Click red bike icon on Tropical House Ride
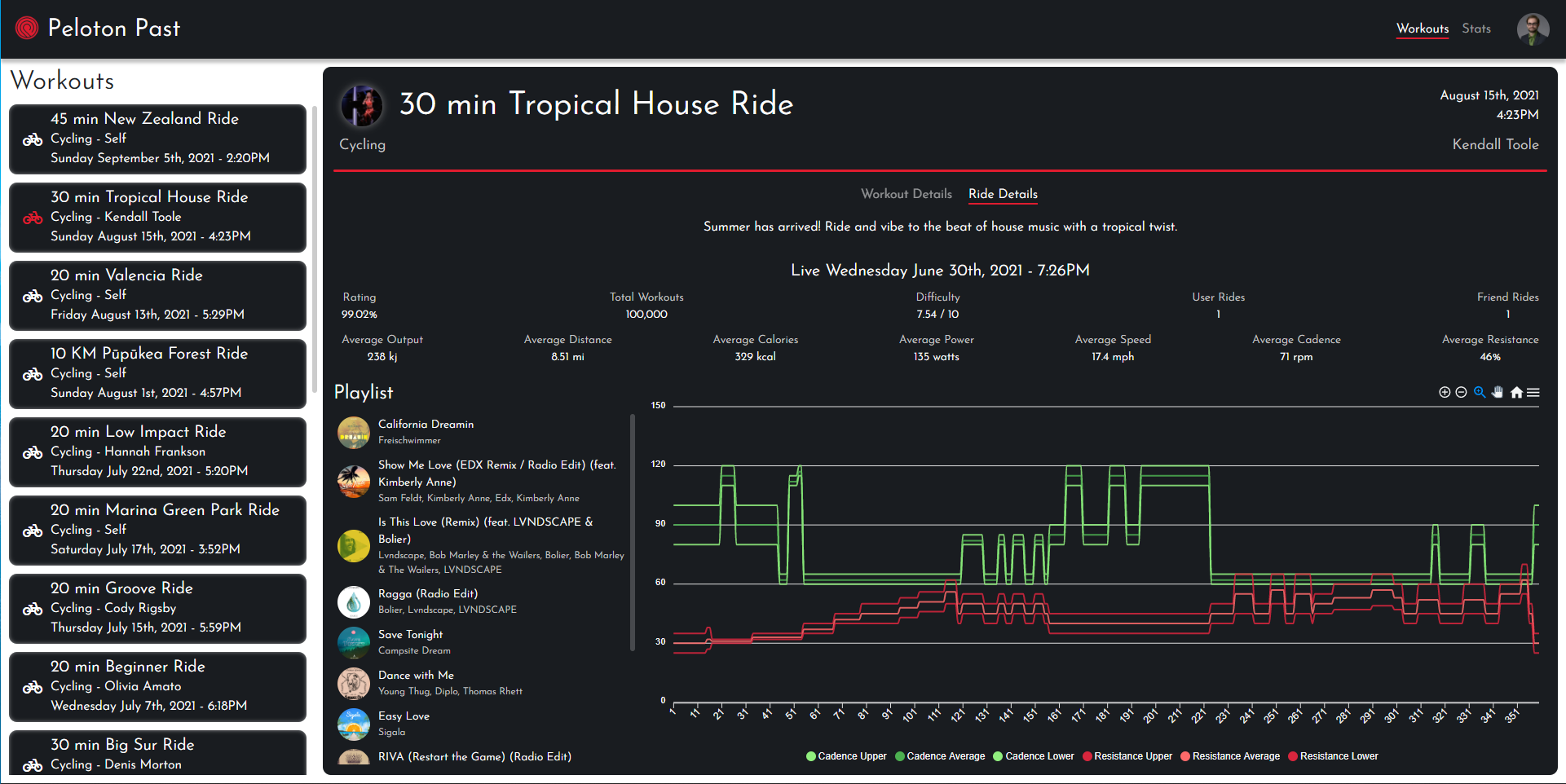This screenshot has width=1566, height=784. point(33,218)
